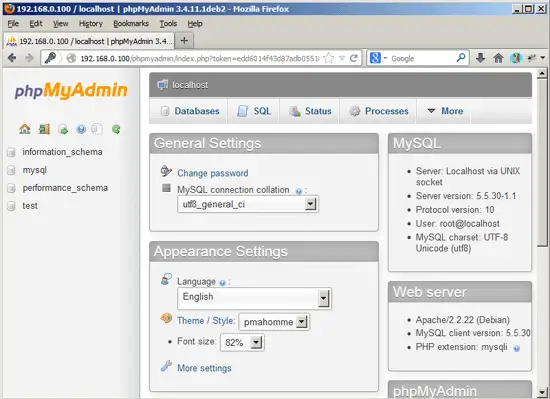Image resolution: width=550 pixels, height=399 pixels.
Task: Open the Theme dropdown showing pmahomme
Action: tap(274, 322)
